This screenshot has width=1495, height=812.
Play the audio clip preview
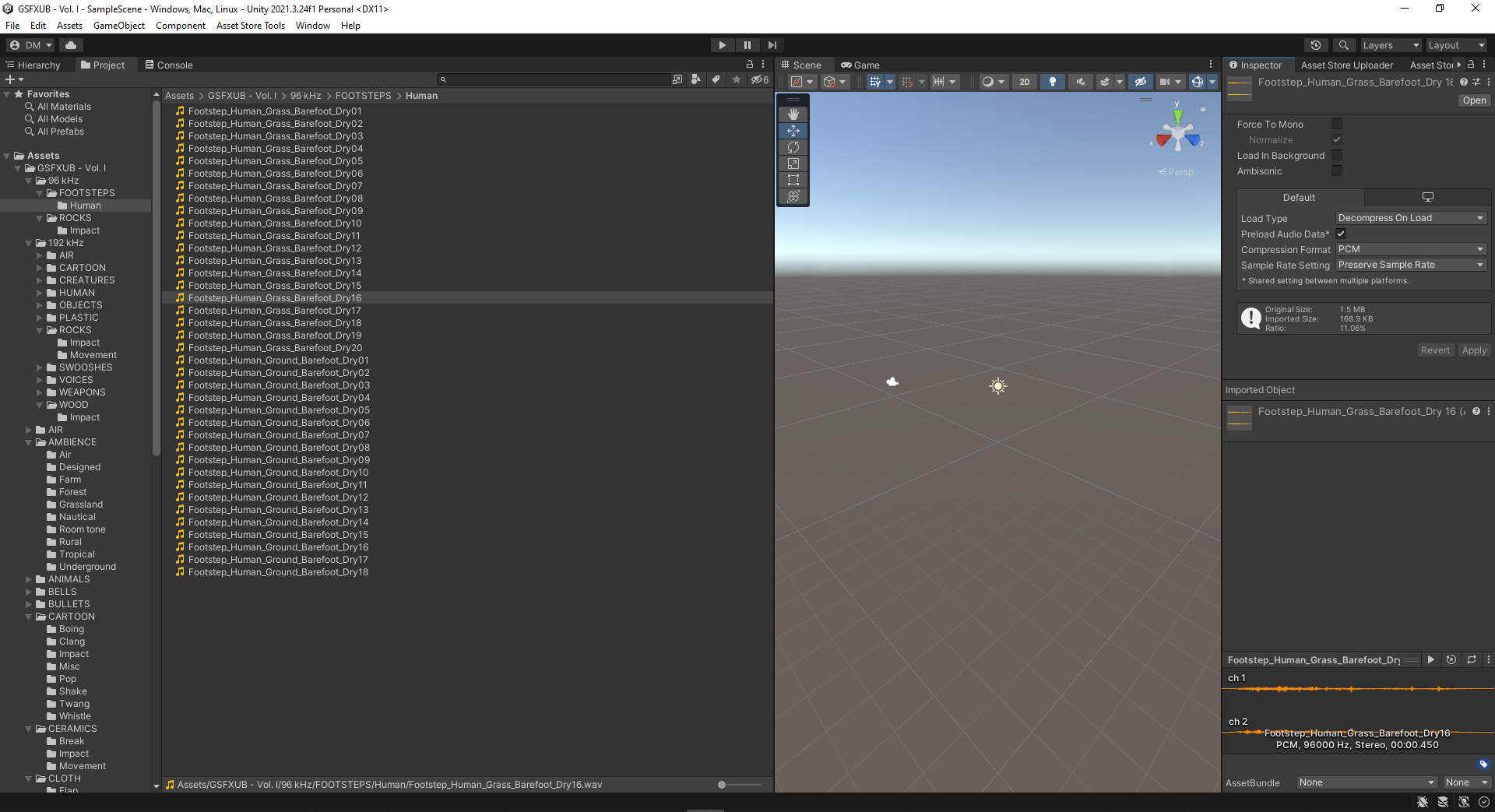1430,659
